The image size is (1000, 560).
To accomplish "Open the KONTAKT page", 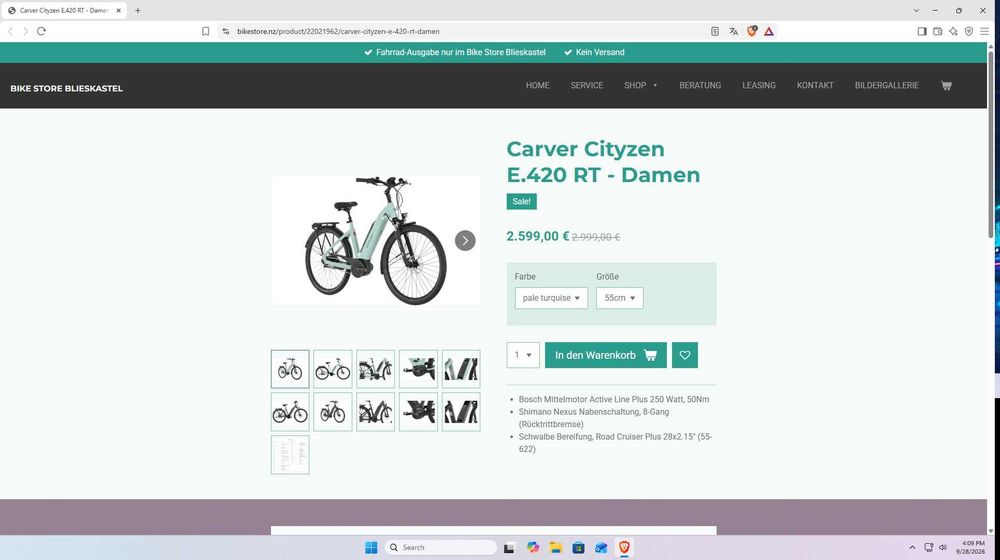I will pyautogui.click(x=815, y=85).
